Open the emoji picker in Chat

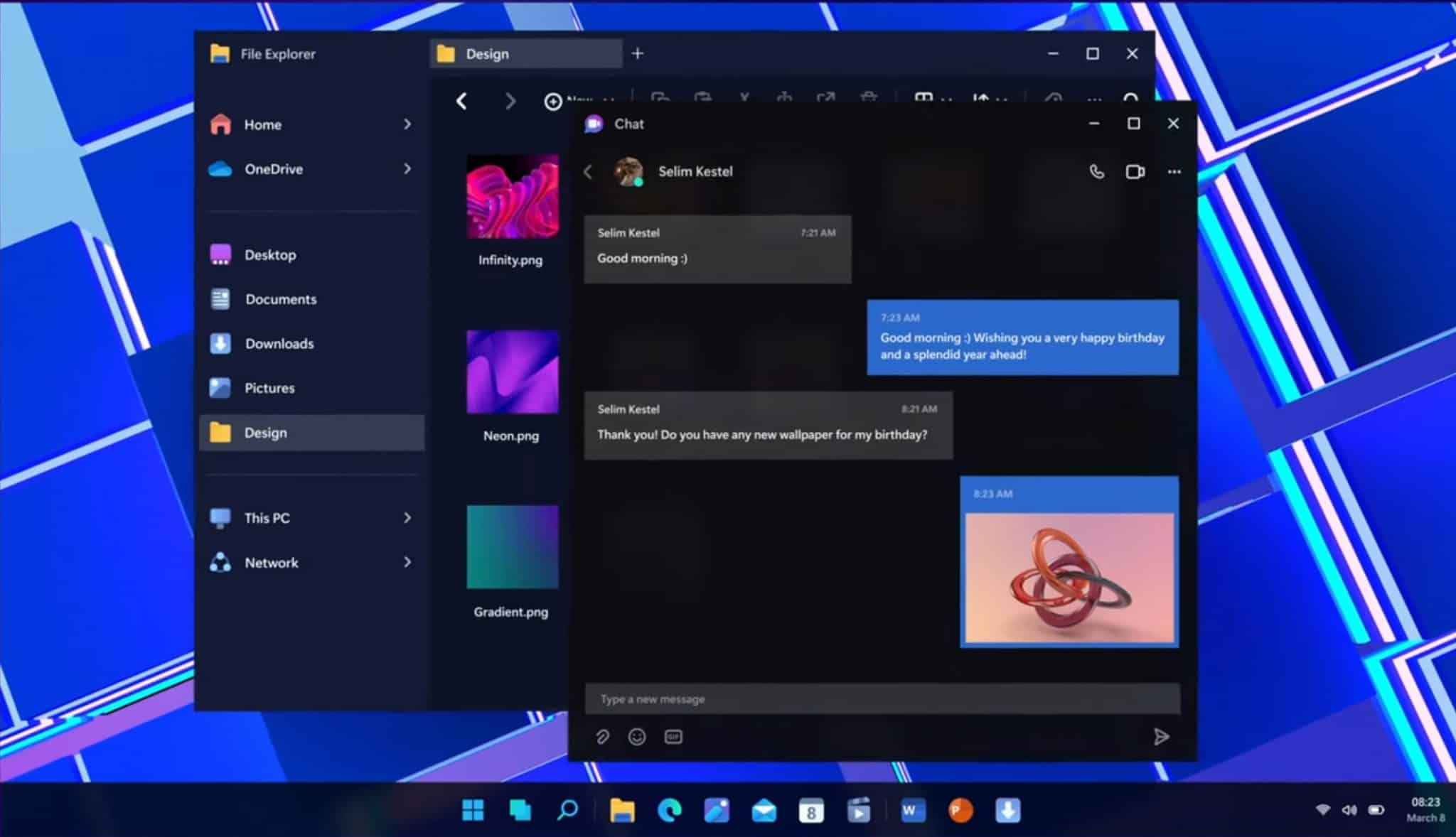pyautogui.click(x=637, y=736)
